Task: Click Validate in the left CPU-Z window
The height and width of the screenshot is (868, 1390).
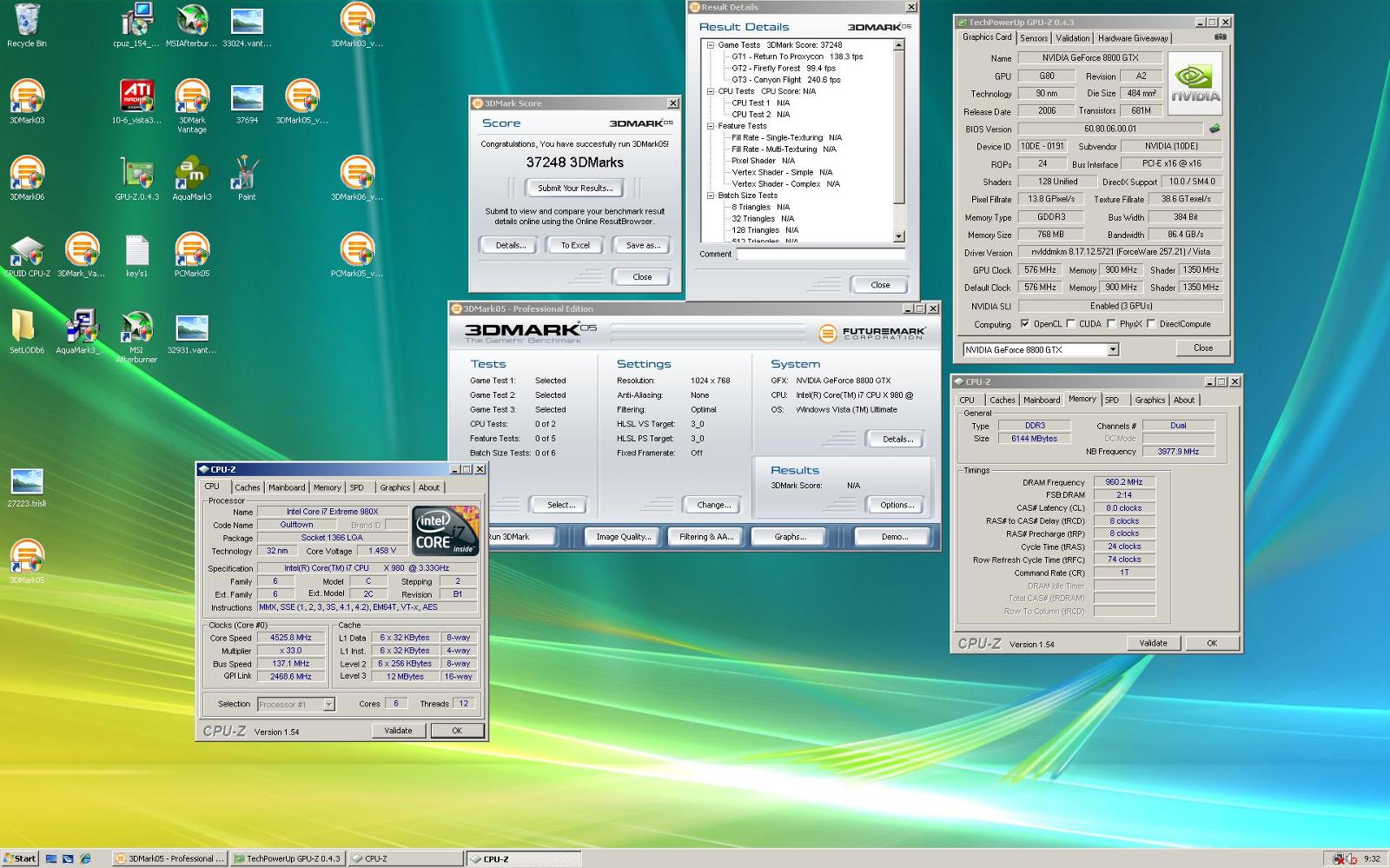Action: tap(398, 731)
